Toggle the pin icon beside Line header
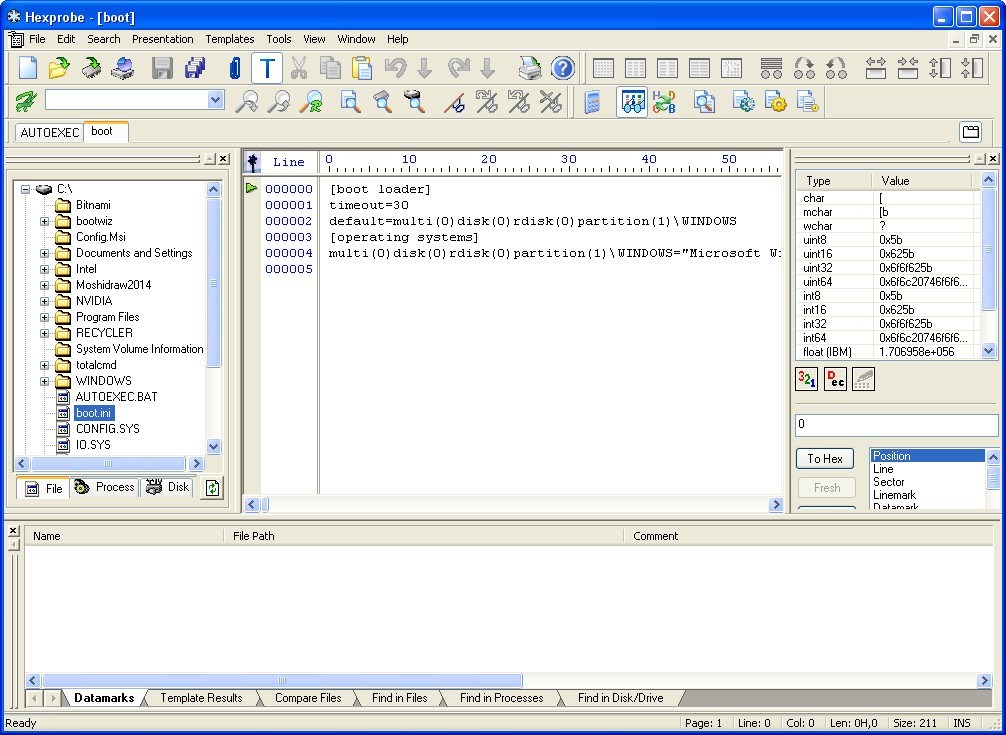Viewport: 1006px width, 735px height. (252, 162)
